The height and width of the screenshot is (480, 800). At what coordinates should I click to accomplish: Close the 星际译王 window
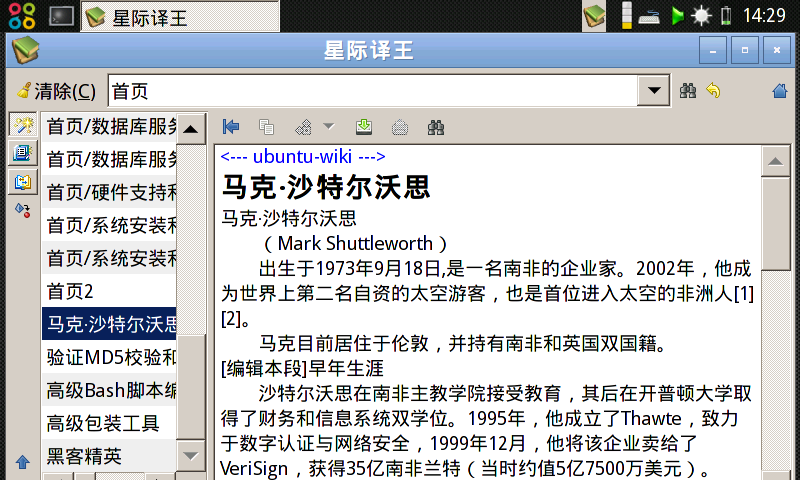click(x=777, y=50)
